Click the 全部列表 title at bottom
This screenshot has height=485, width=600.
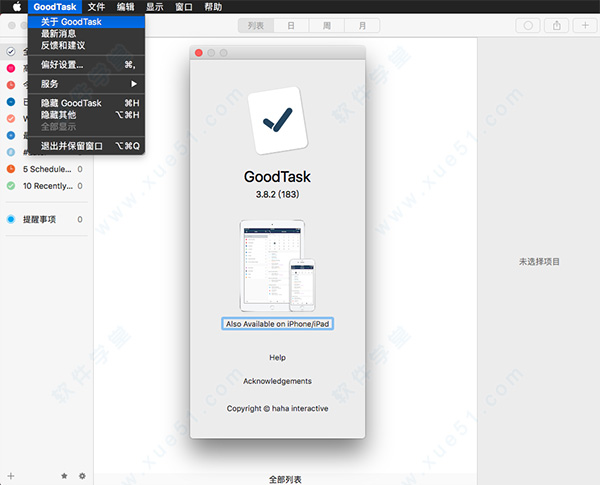285,479
